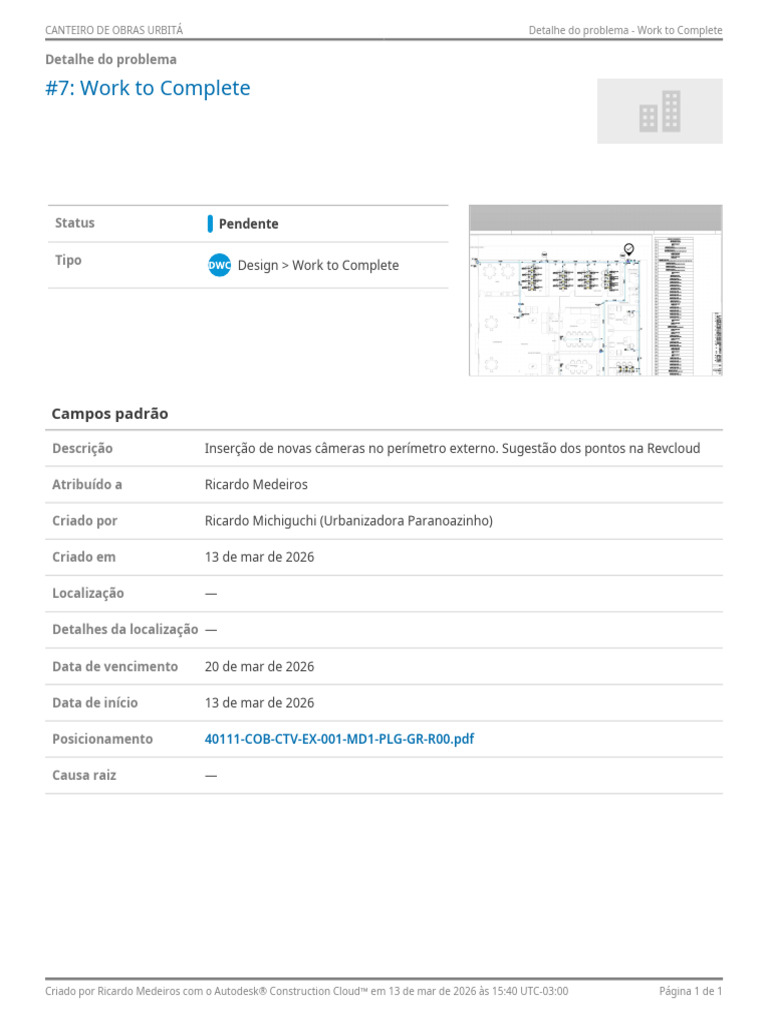This screenshot has height=1024, width=768.
Task: Click the Descrição field label
Action: pyautogui.click(x=82, y=448)
